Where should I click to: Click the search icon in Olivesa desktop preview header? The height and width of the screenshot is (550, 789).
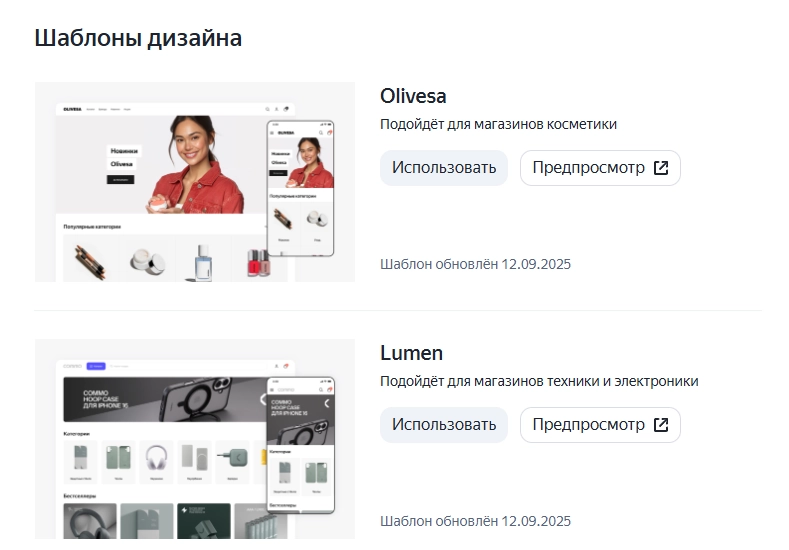coord(266,109)
